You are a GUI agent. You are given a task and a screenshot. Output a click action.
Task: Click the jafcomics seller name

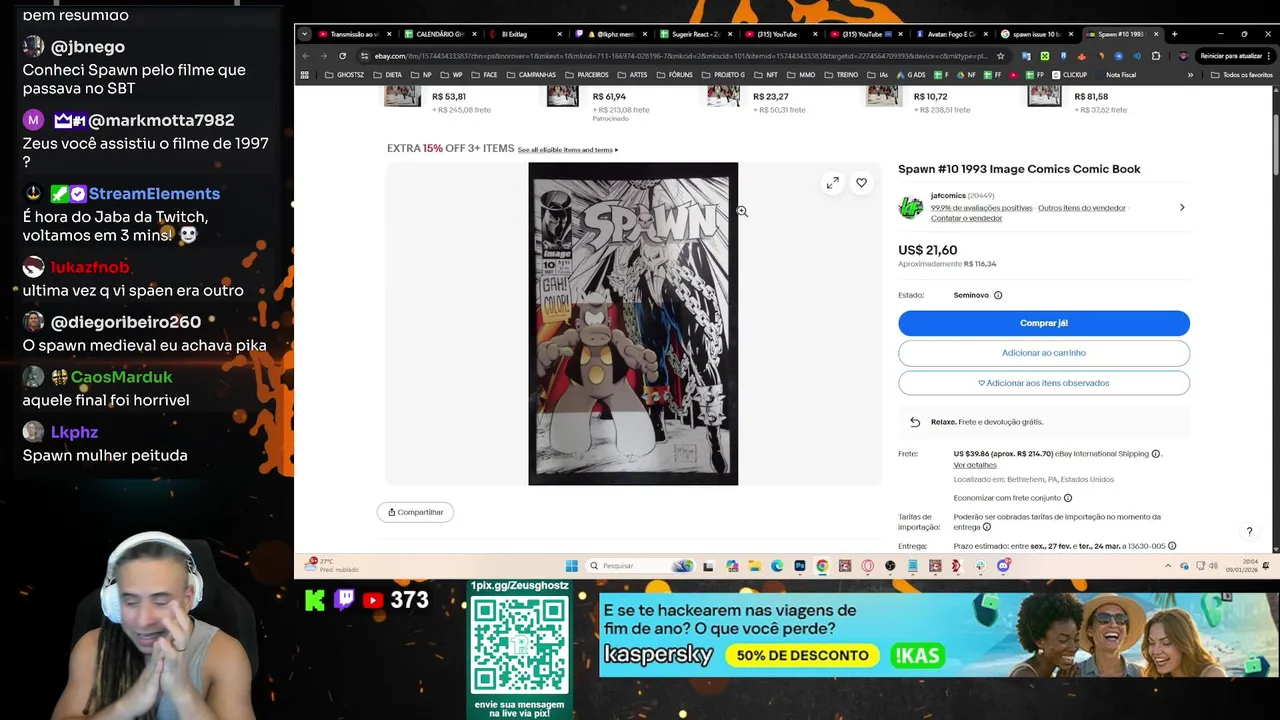tap(948, 196)
